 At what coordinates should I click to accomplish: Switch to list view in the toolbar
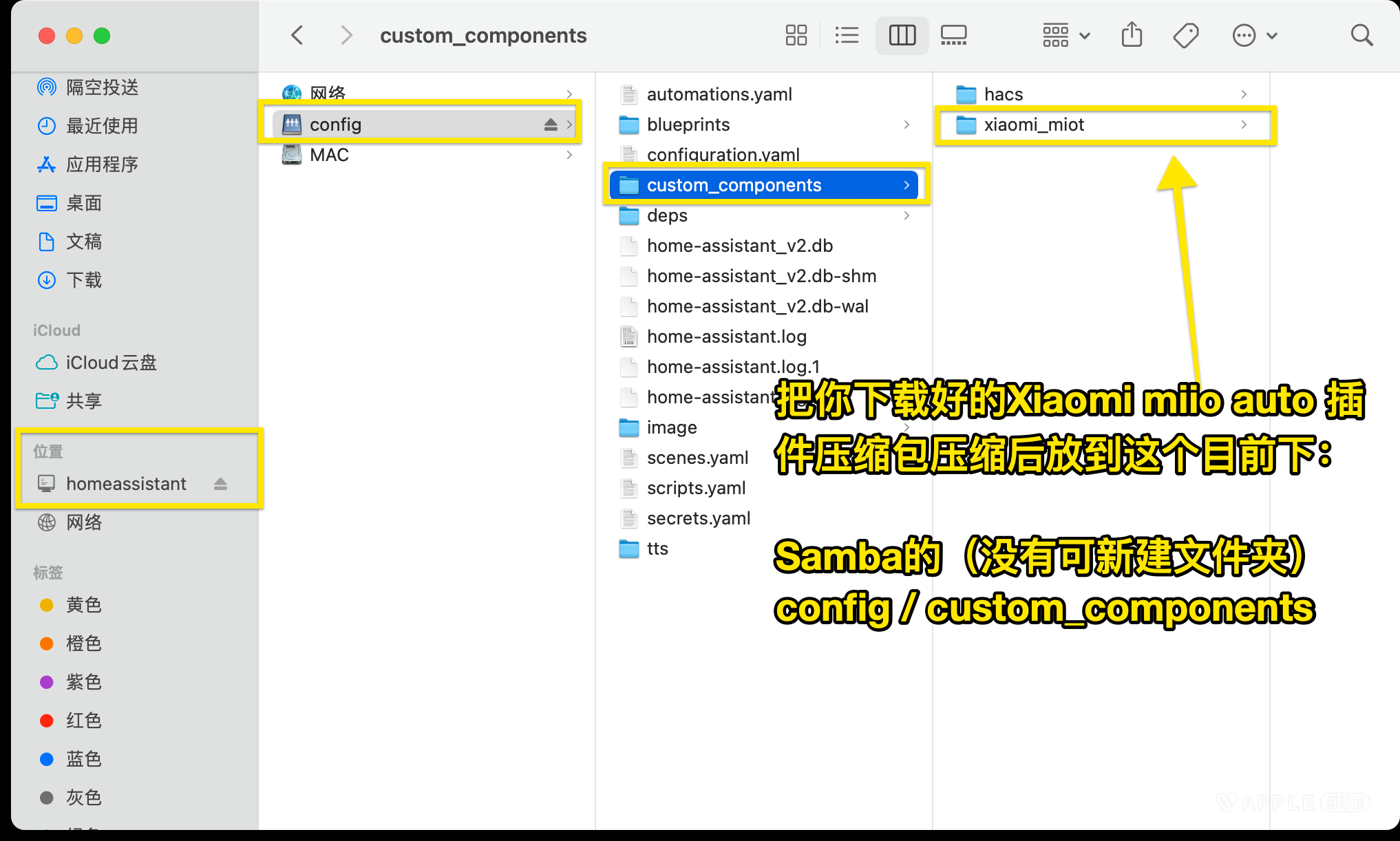coord(847,35)
